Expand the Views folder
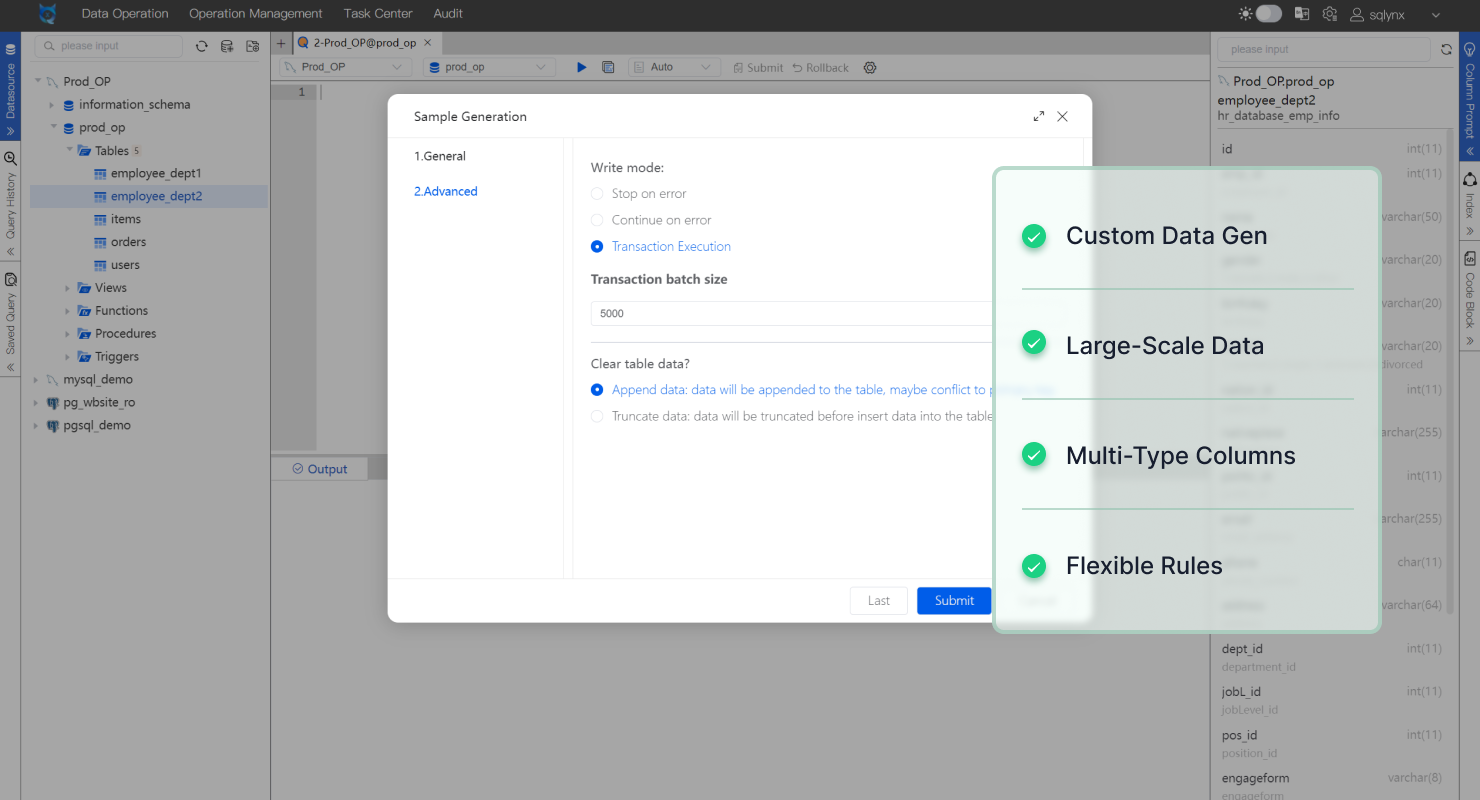The height and width of the screenshot is (800, 1480). point(68,288)
